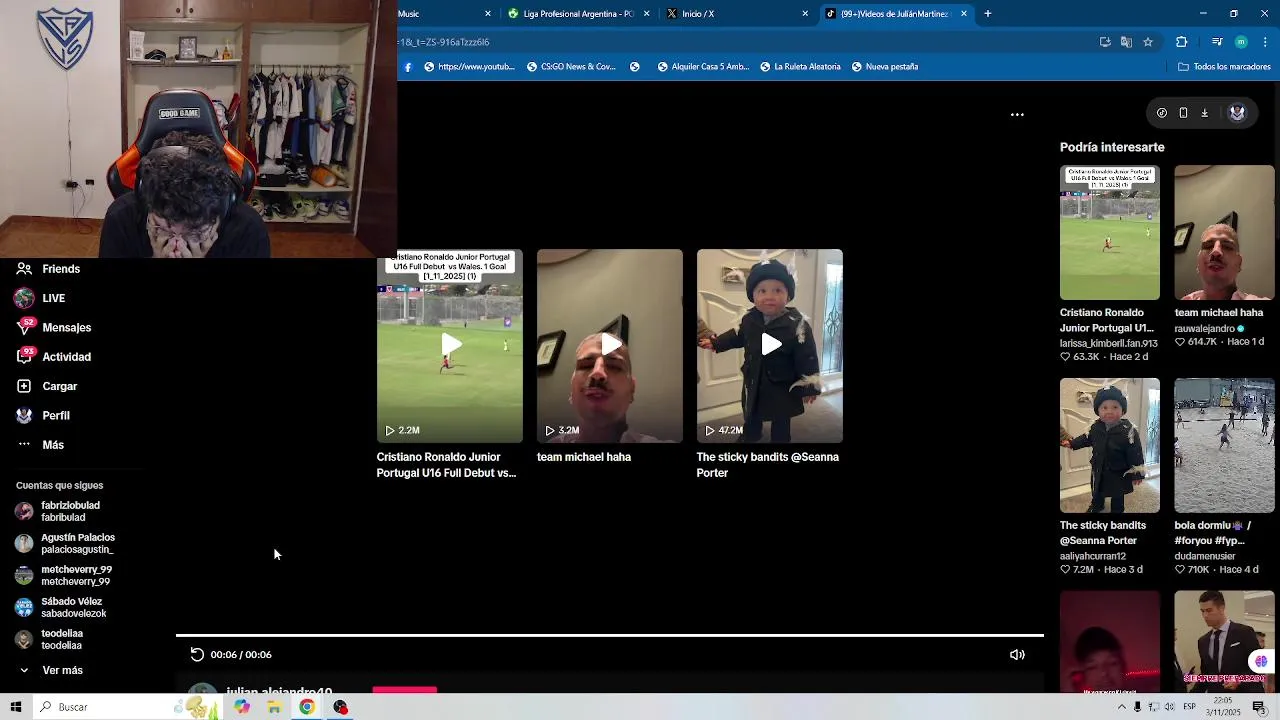Select Videos de JuliánMartinez tab
Image resolution: width=1280 pixels, height=720 pixels.
(x=895, y=14)
